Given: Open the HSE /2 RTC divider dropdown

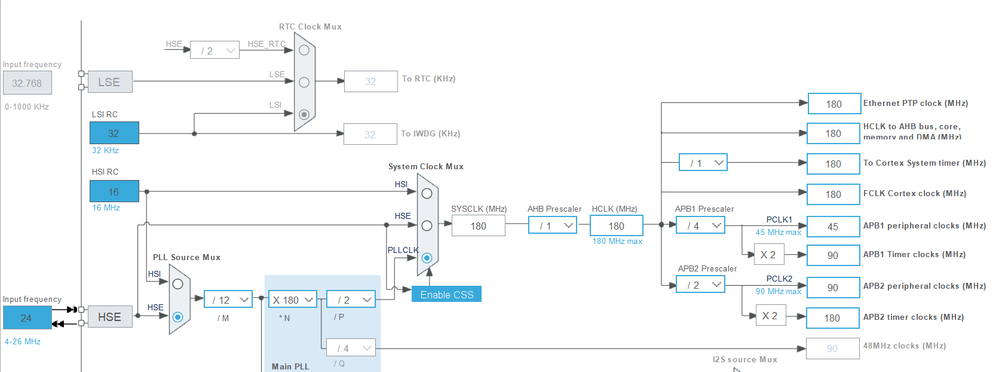Looking at the screenshot, I should pyautogui.click(x=215, y=50).
